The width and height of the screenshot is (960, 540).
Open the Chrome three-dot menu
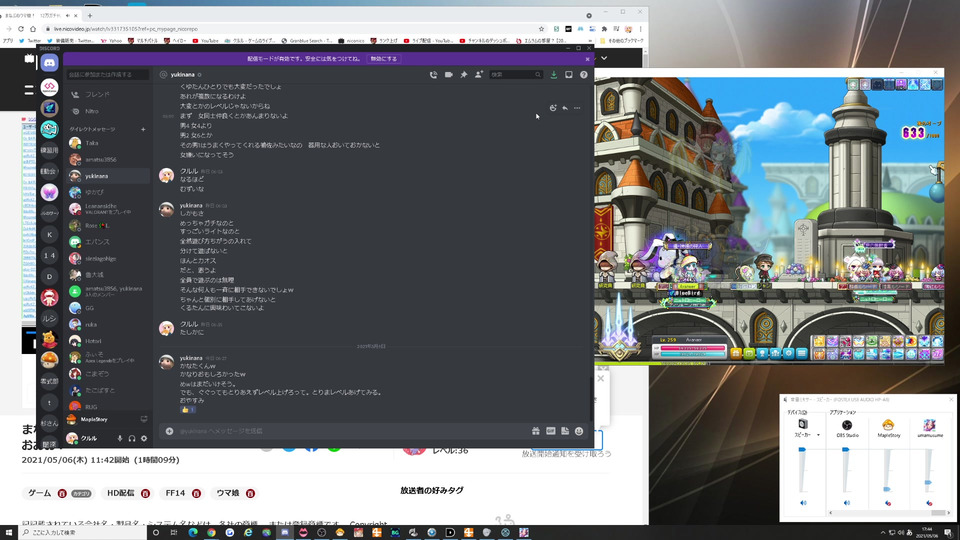tap(640, 29)
